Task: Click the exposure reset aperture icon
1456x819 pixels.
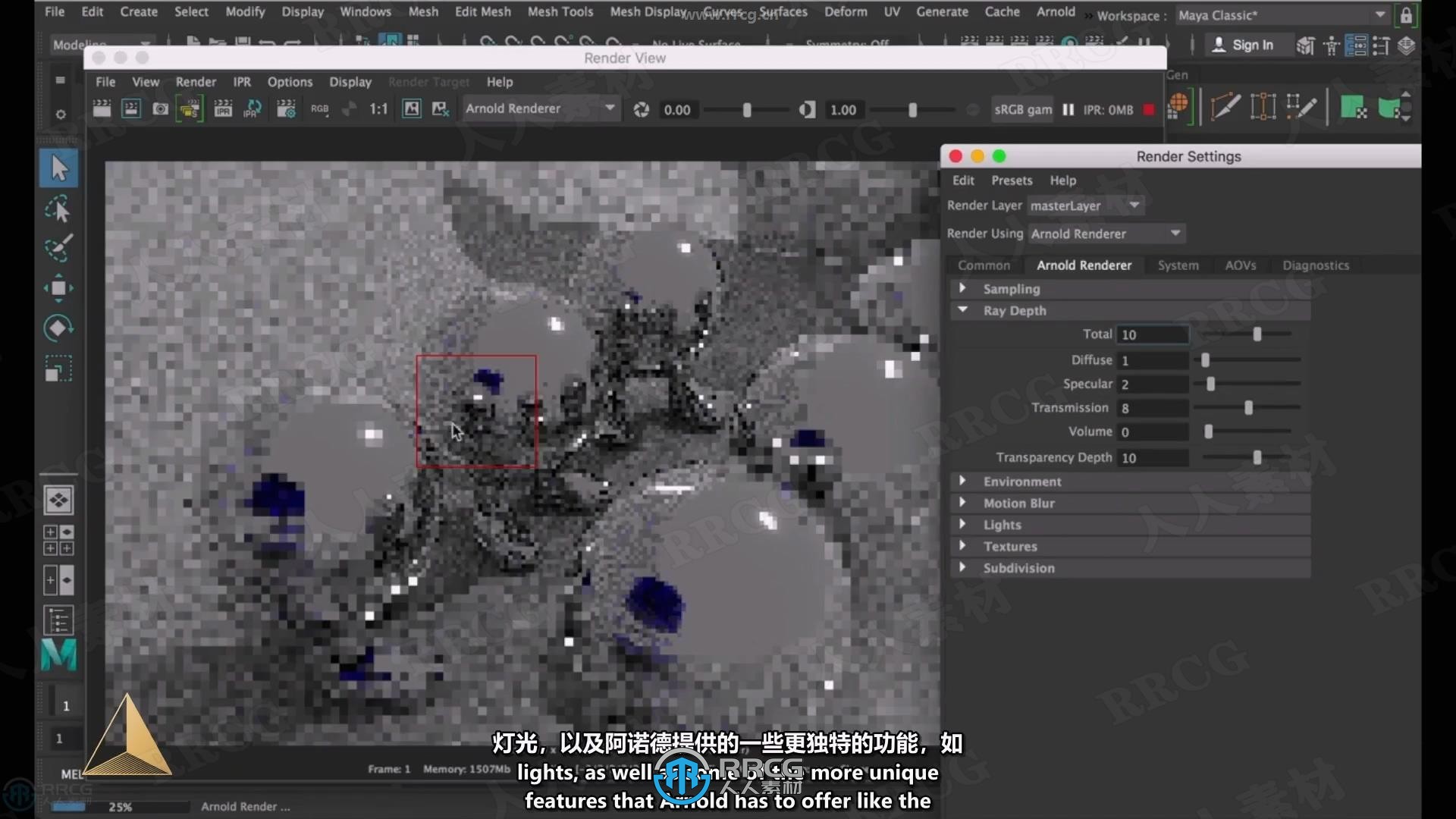Action: click(x=641, y=110)
